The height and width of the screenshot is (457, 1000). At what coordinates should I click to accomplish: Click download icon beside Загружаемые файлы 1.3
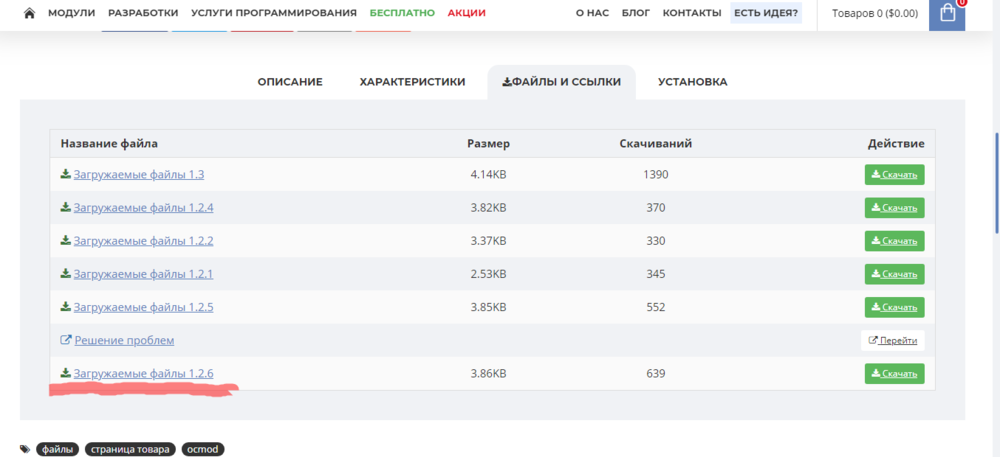pos(66,174)
